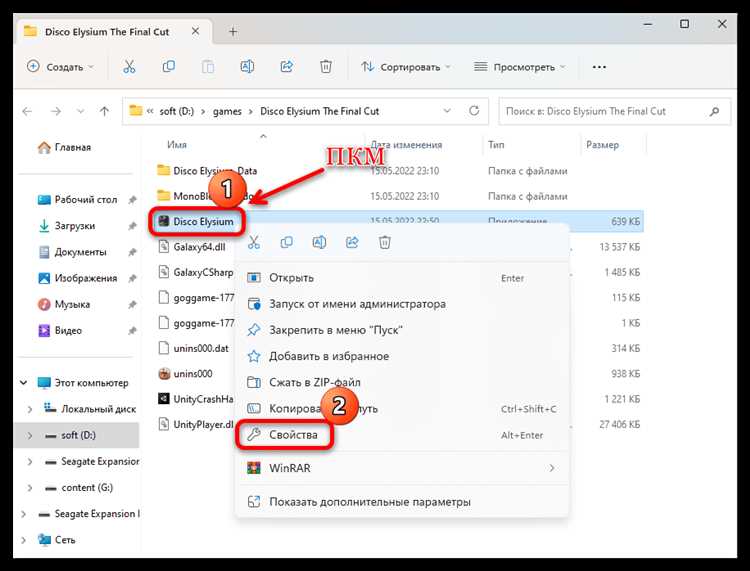Screen dimensions: 750x571
Task: Collapse the Этот компьютер tree node
Action: 23,383
